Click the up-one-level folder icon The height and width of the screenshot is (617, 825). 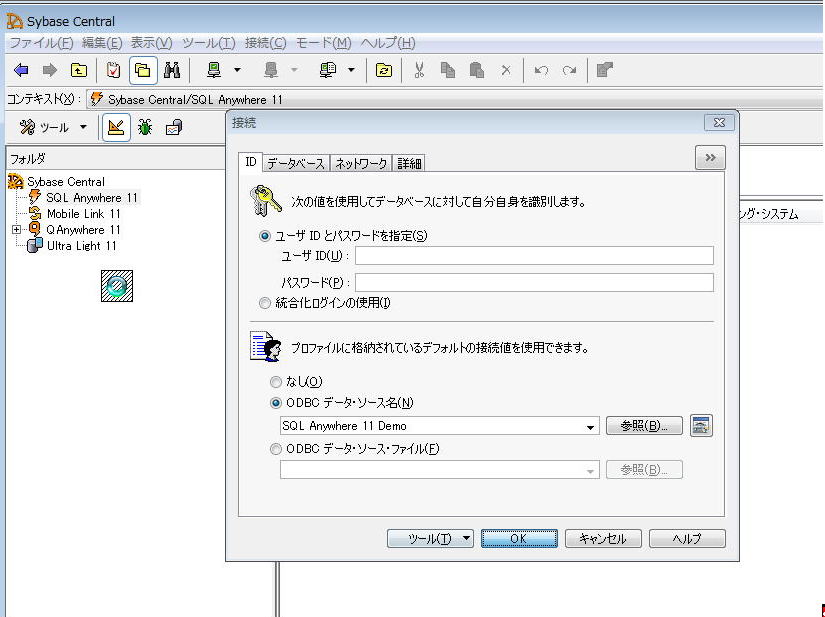(x=78, y=70)
